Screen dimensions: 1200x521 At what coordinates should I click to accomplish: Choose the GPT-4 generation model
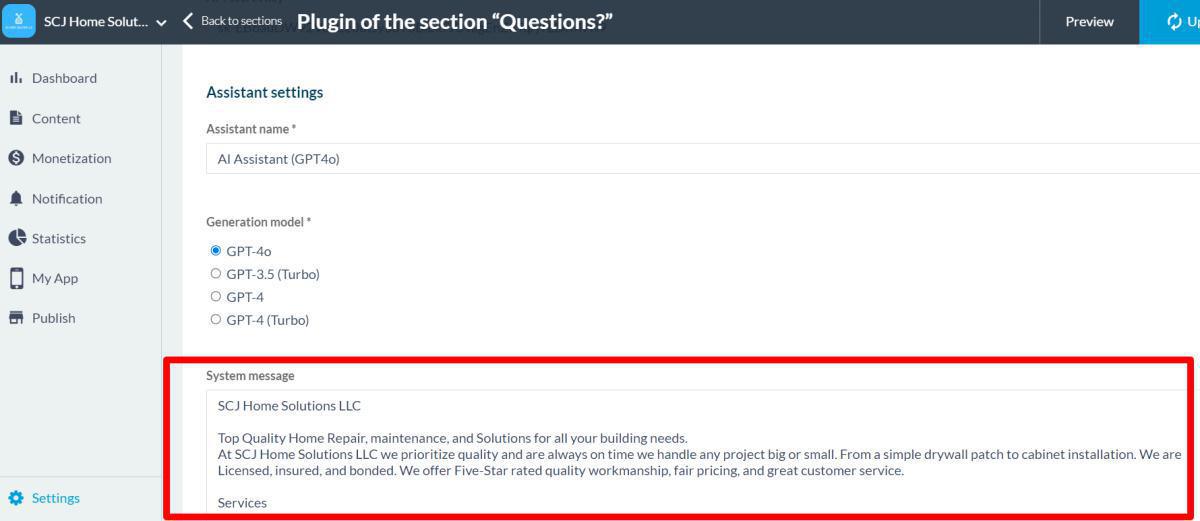pos(216,297)
